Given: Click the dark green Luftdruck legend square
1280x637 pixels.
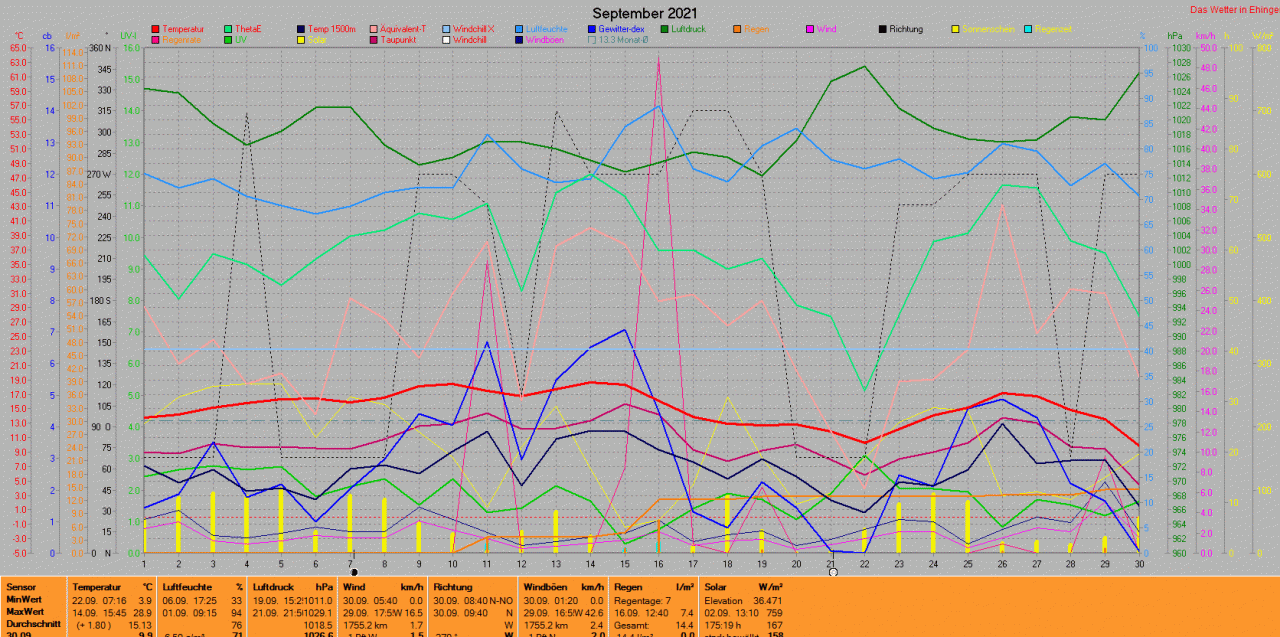Looking at the screenshot, I should tap(663, 29).
